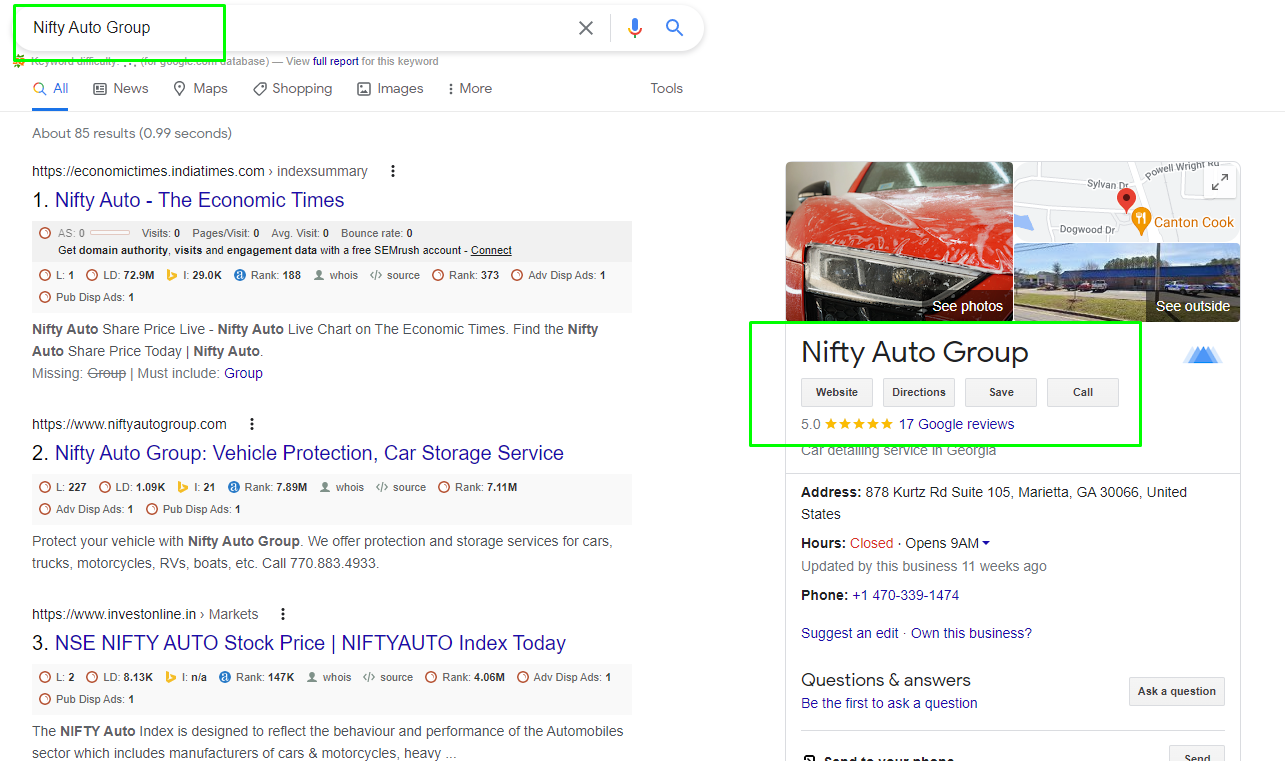The image size is (1285, 761).
Task: View source for the investonline.in result
Action: tap(388, 677)
